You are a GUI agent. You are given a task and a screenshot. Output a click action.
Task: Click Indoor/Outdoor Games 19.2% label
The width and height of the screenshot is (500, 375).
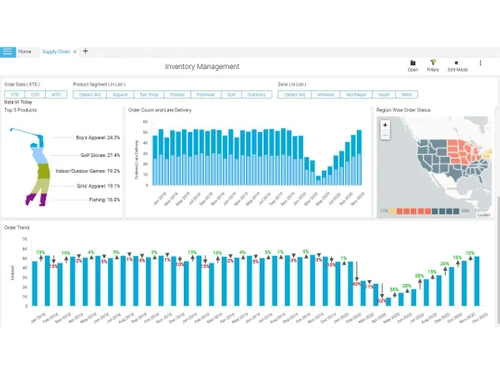(88, 171)
